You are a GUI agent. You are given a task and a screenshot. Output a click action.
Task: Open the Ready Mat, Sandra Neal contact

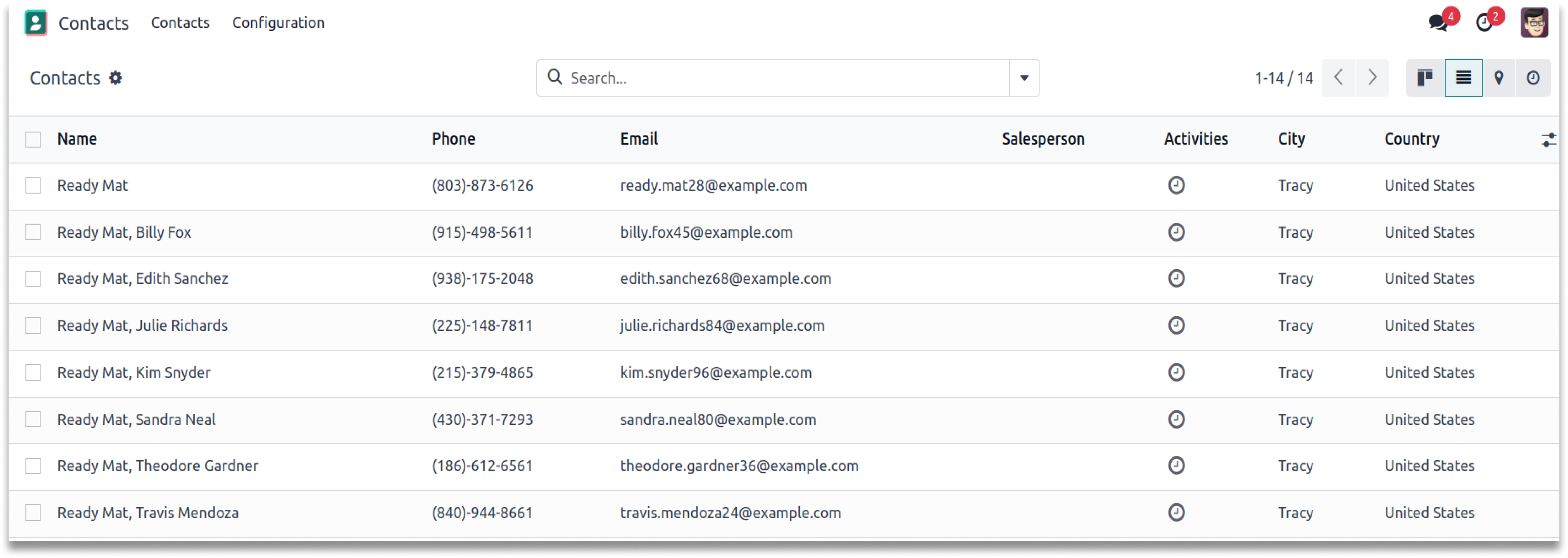(136, 419)
